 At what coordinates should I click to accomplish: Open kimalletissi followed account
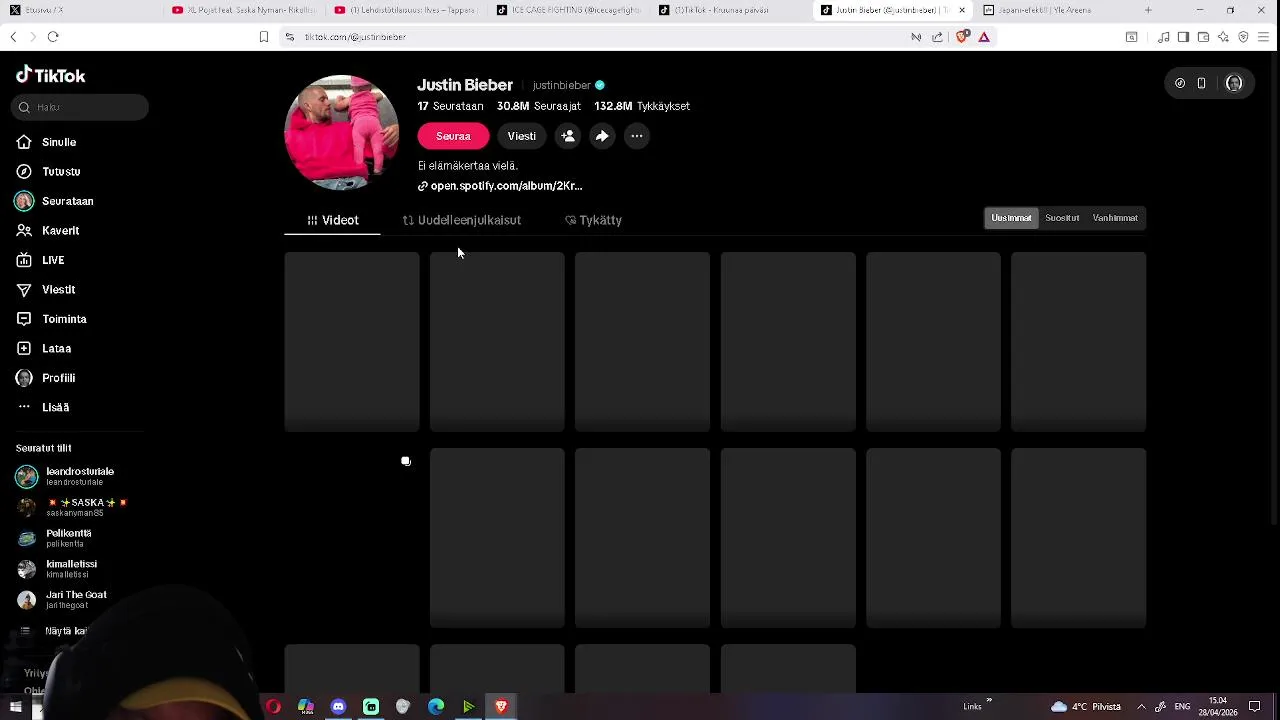pos(58,569)
